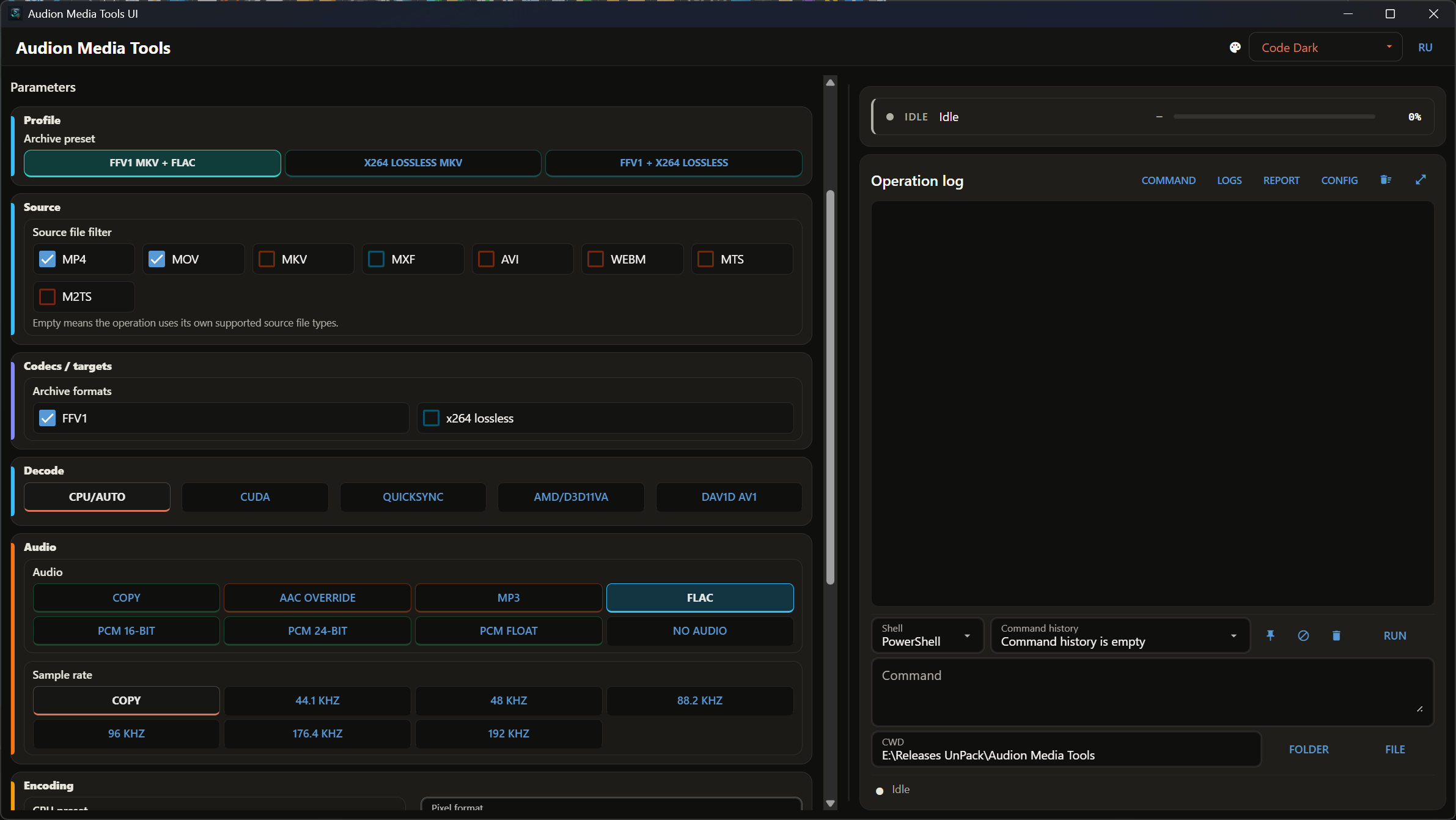Switch to the LOGS tab
This screenshot has width=1456, height=820.
(x=1229, y=180)
